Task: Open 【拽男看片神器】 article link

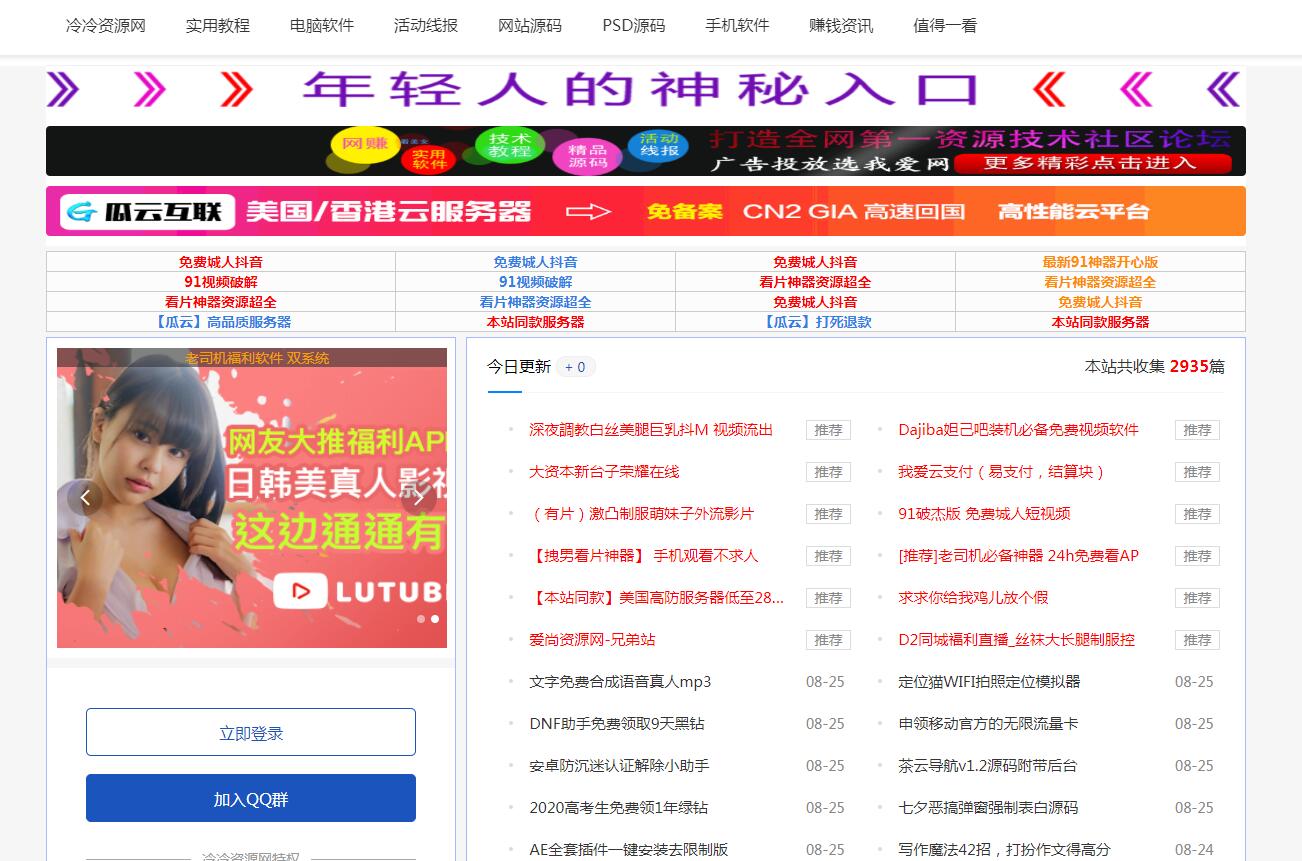Action: 643,556
